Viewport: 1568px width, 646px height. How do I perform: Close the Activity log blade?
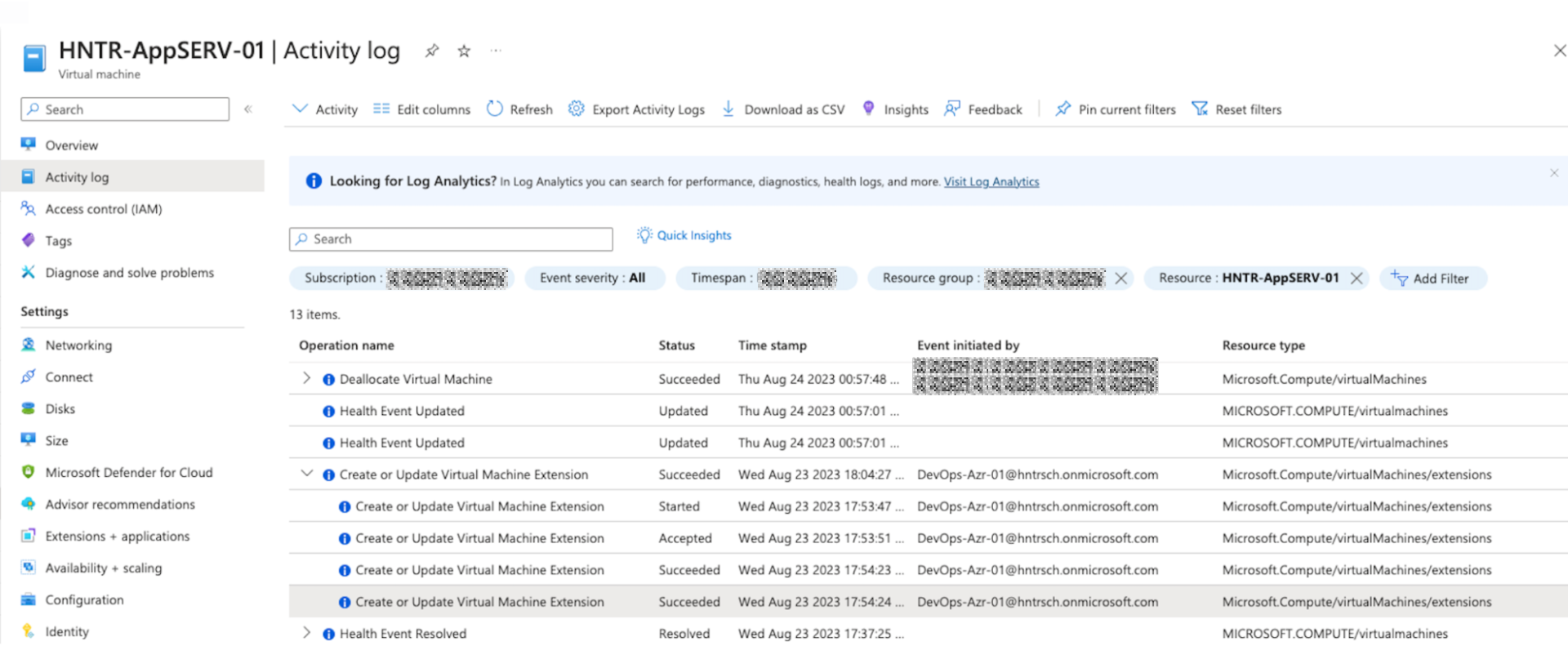[1559, 51]
